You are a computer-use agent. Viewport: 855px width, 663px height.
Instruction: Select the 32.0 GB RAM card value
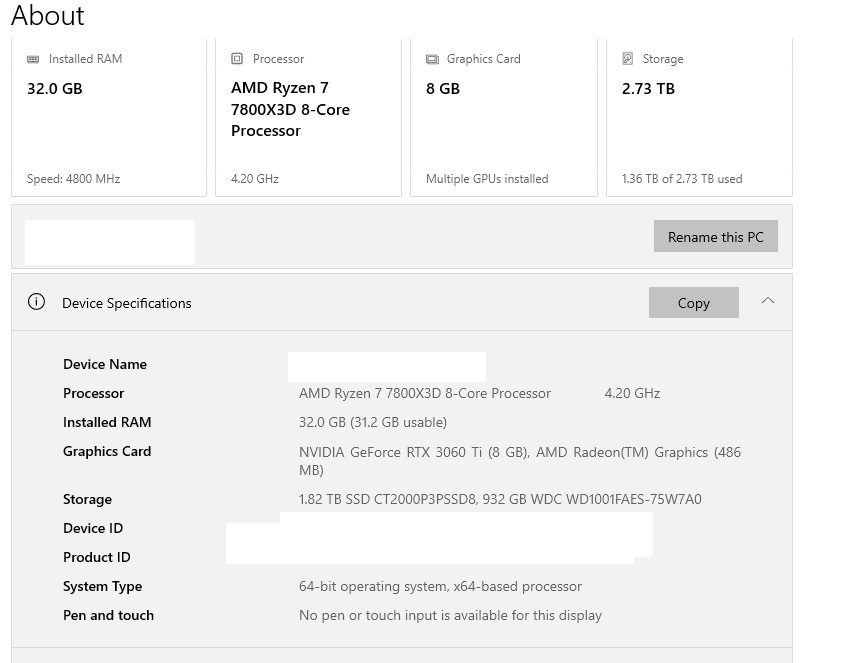click(55, 88)
